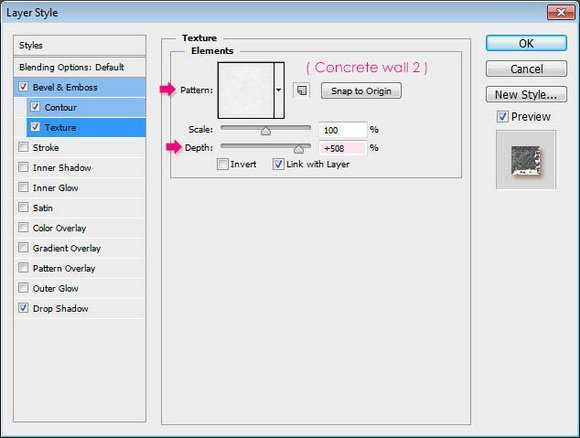Uncheck the Bevel & Emboss checkbox
The height and width of the screenshot is (438, 580).
coord(23,87)
